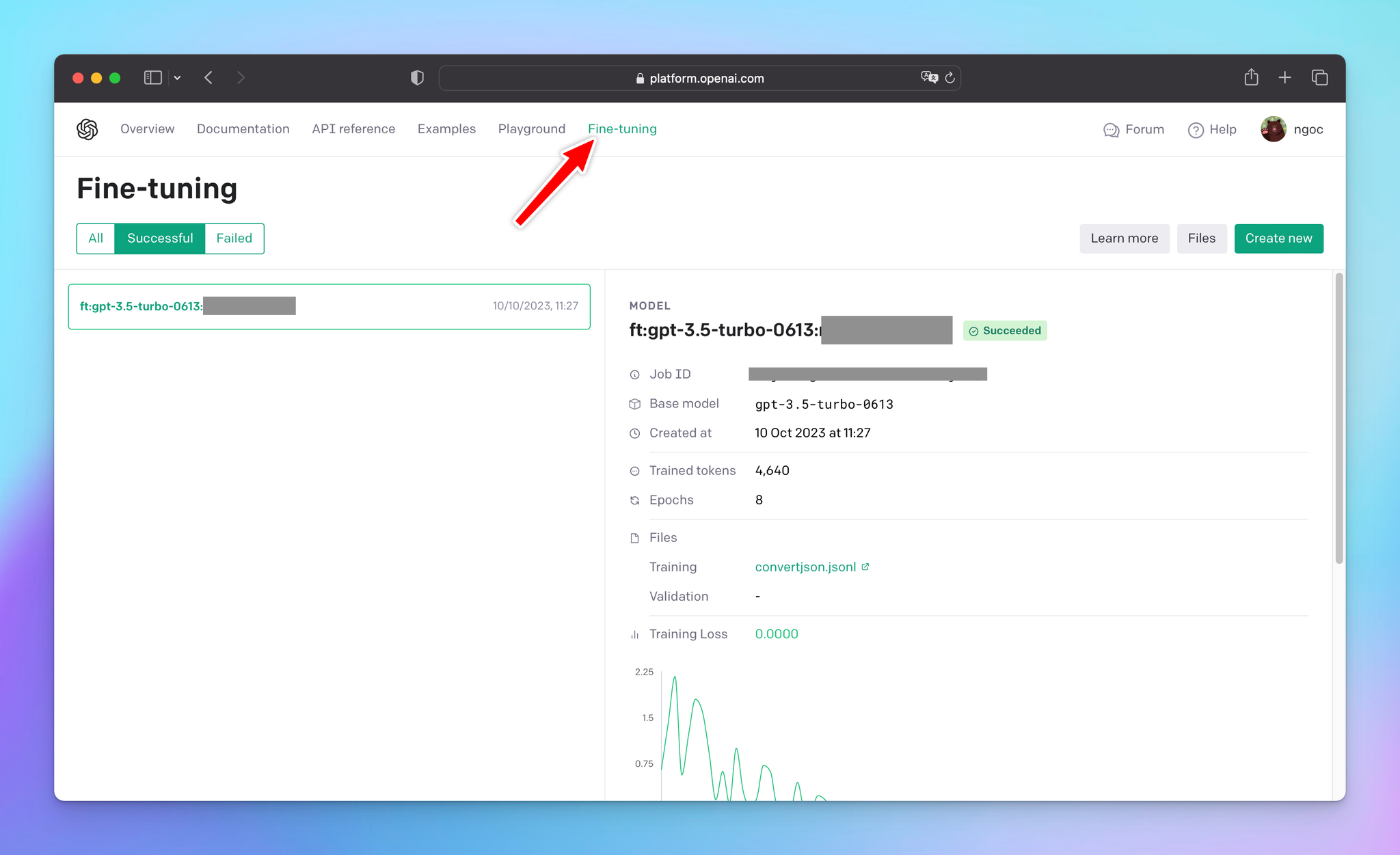1400x855 pixels.
Task: Open a new tab with plus icon
Action: click(x=1284, y=78)
